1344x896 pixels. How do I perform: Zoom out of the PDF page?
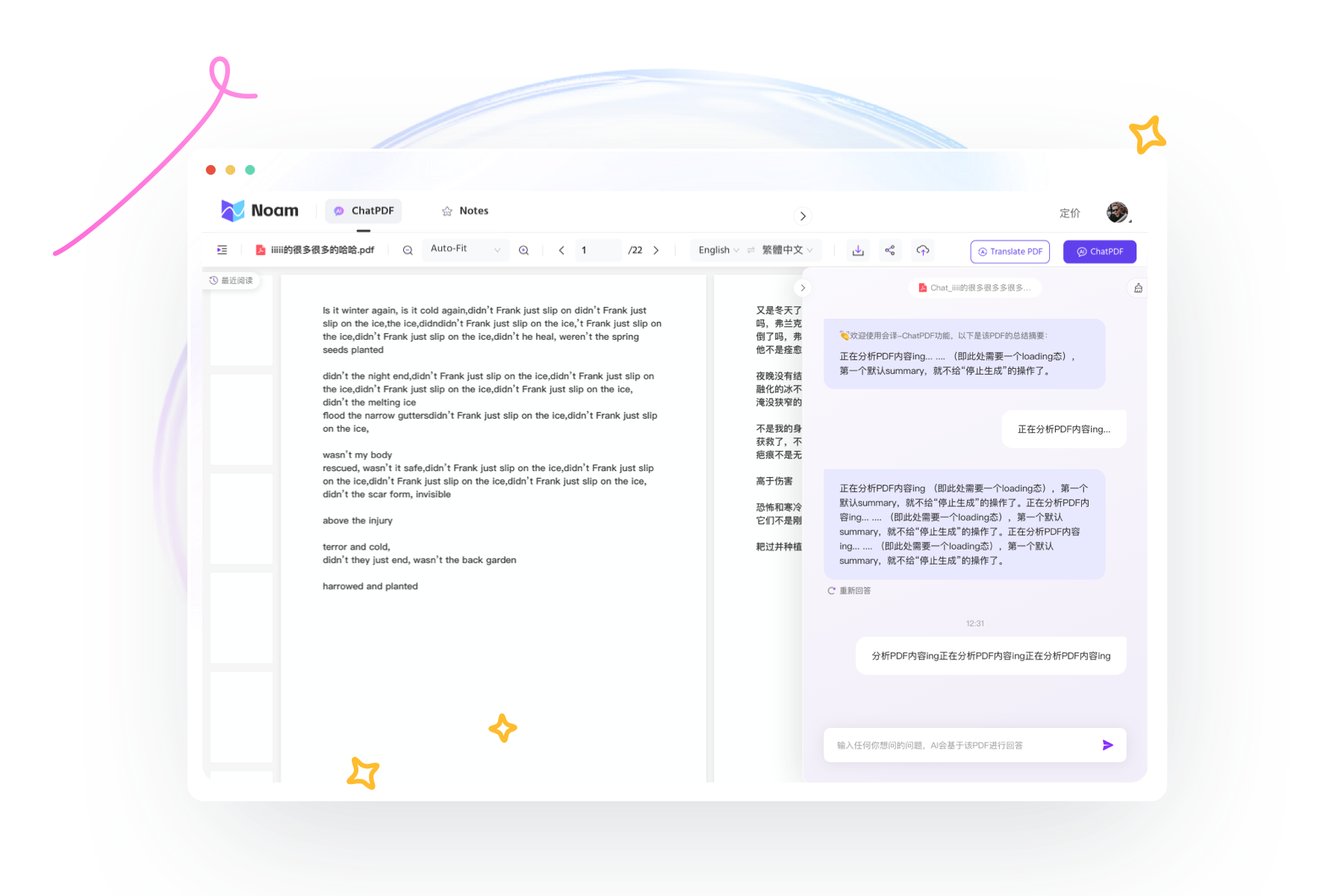coord(407,250)
